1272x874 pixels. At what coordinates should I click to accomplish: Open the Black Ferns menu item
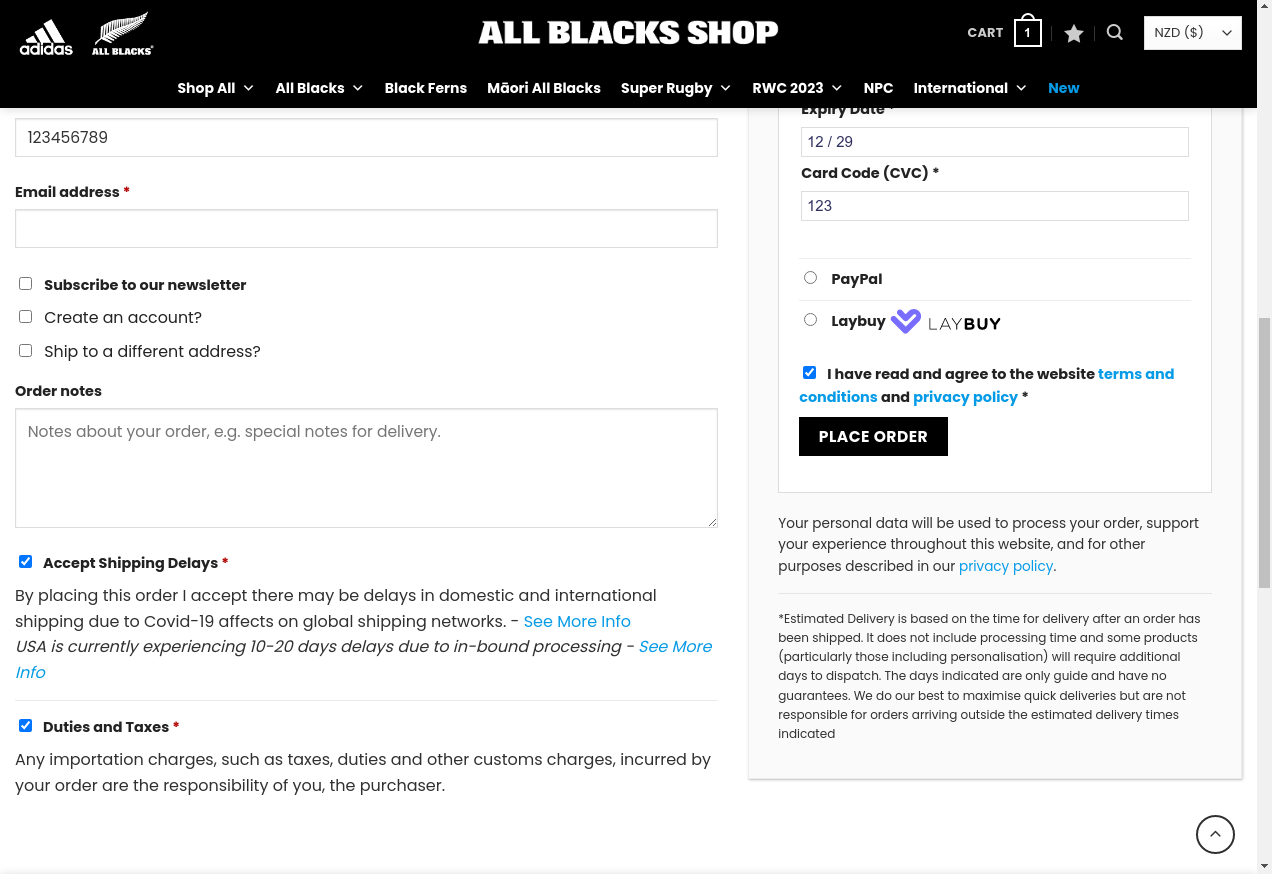coord(426,88)
